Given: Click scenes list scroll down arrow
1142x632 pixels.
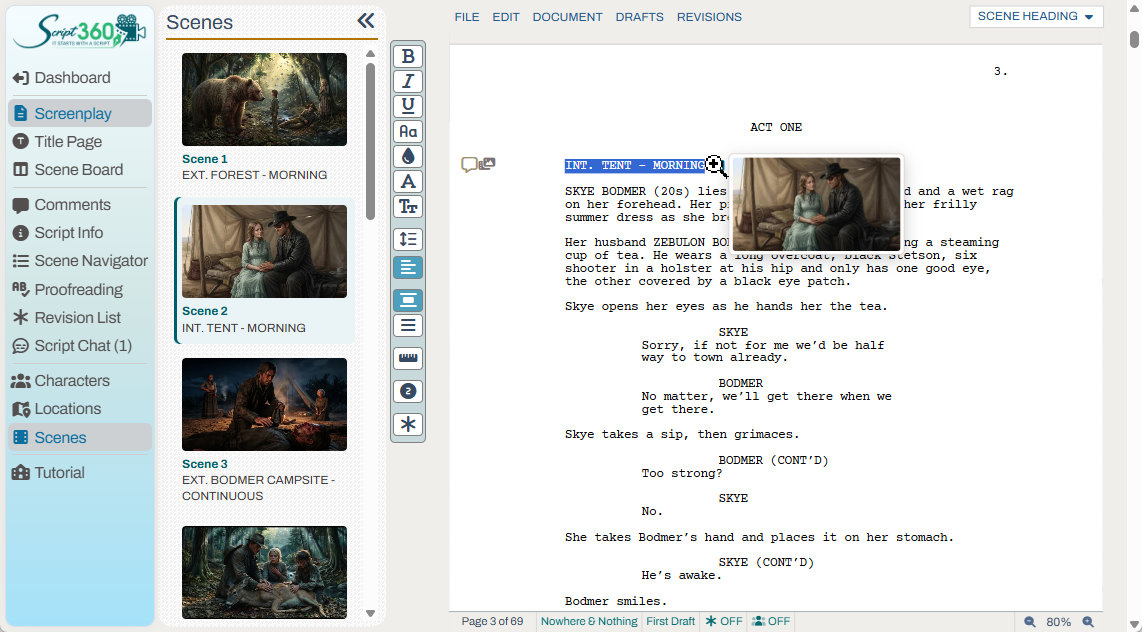Looking at the screenshot, I should (x=370, y=614).
